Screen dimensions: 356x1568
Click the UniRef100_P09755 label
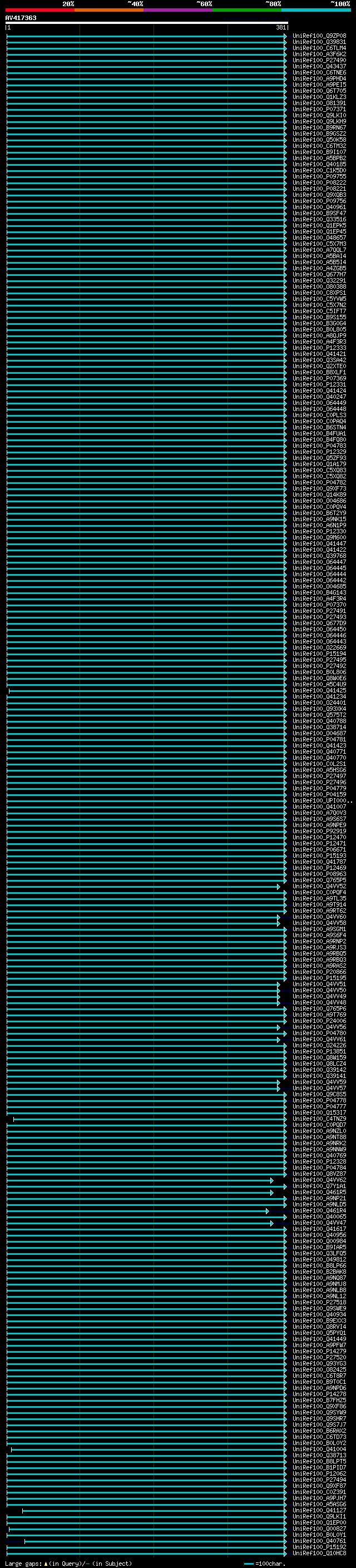[x=319, y=176]
